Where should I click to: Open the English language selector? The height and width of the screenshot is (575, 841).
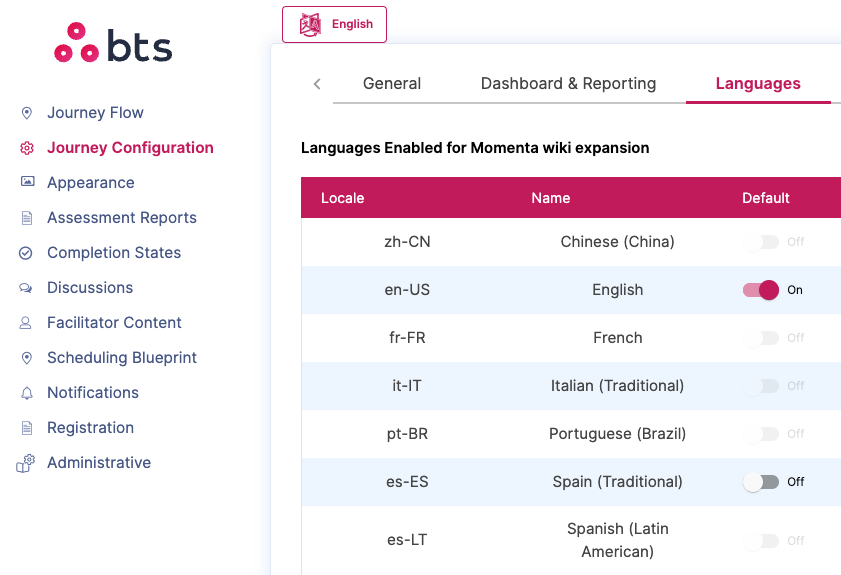[x=334, y=25]
